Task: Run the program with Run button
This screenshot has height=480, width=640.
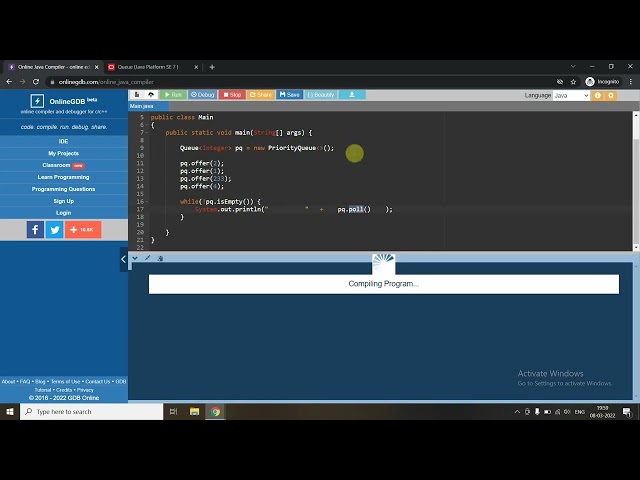Action: [x=173, y=95]
